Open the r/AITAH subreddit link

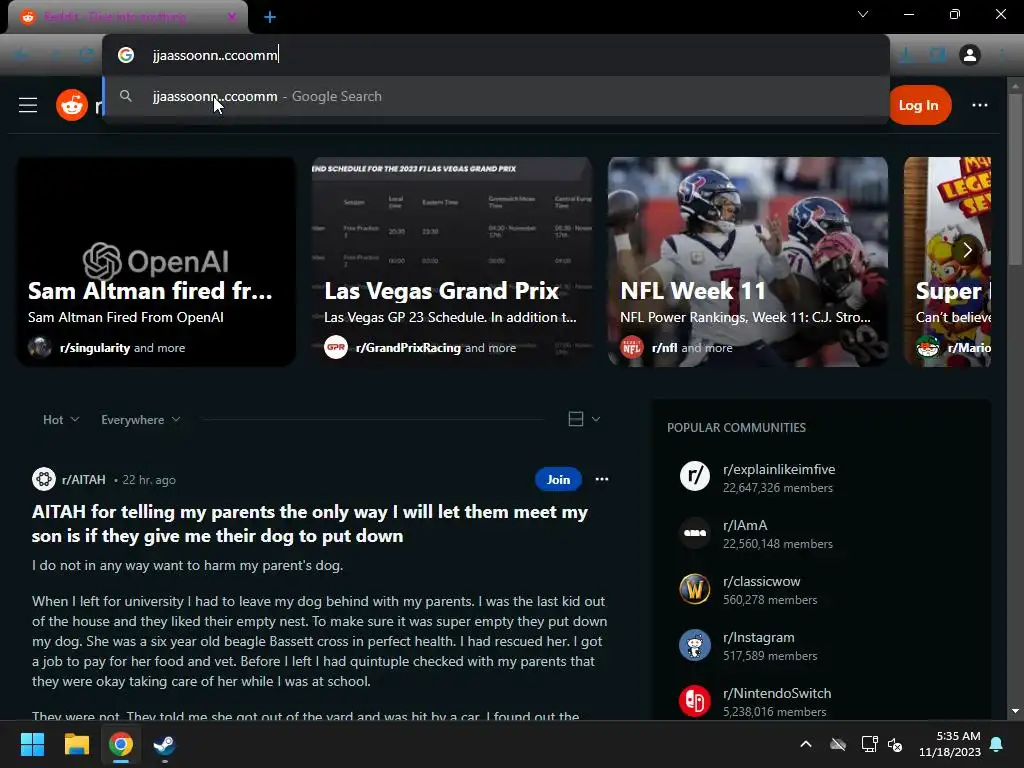[x=84, y=480]
